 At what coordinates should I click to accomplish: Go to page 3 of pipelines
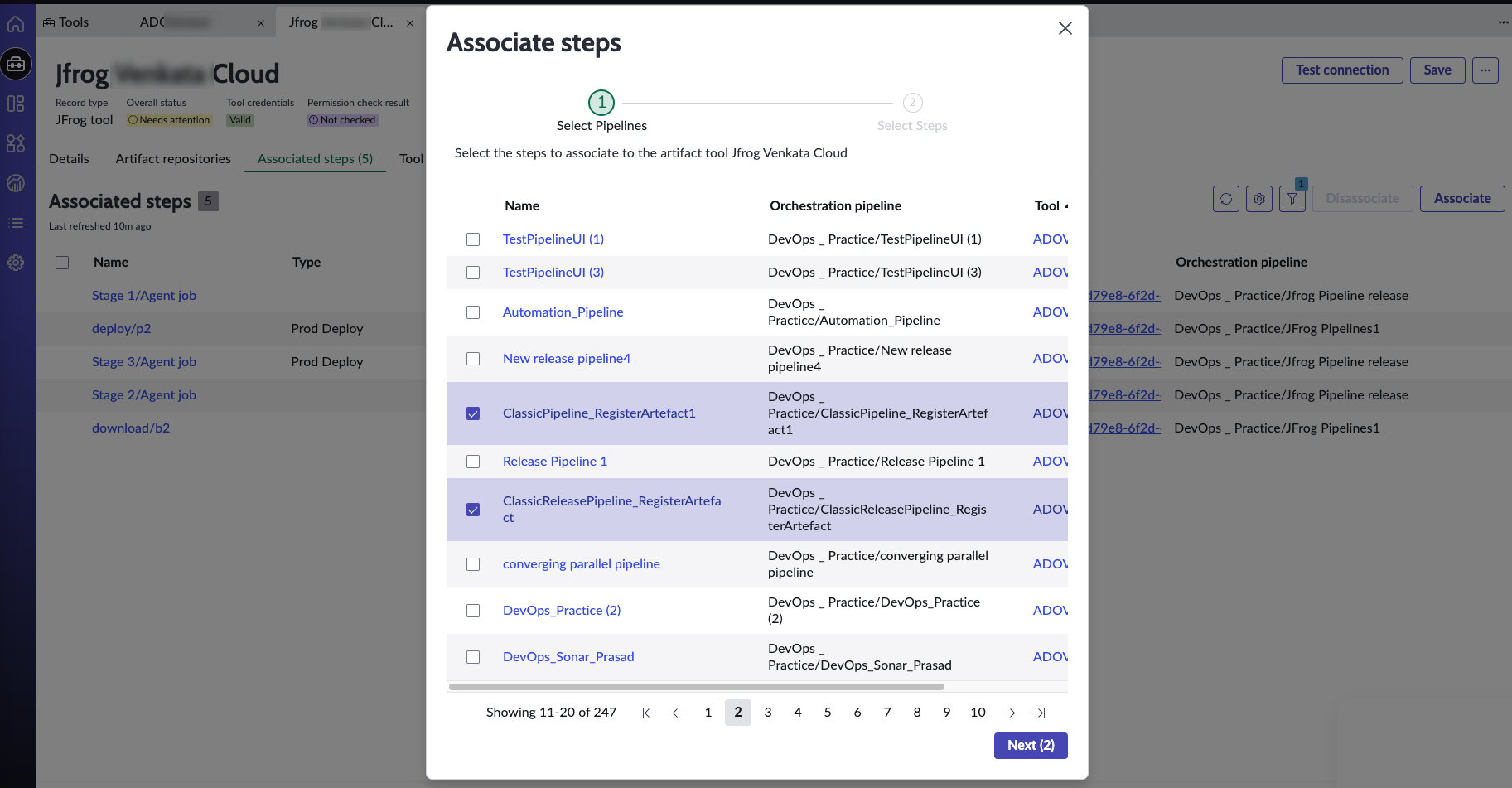[768, 713]
